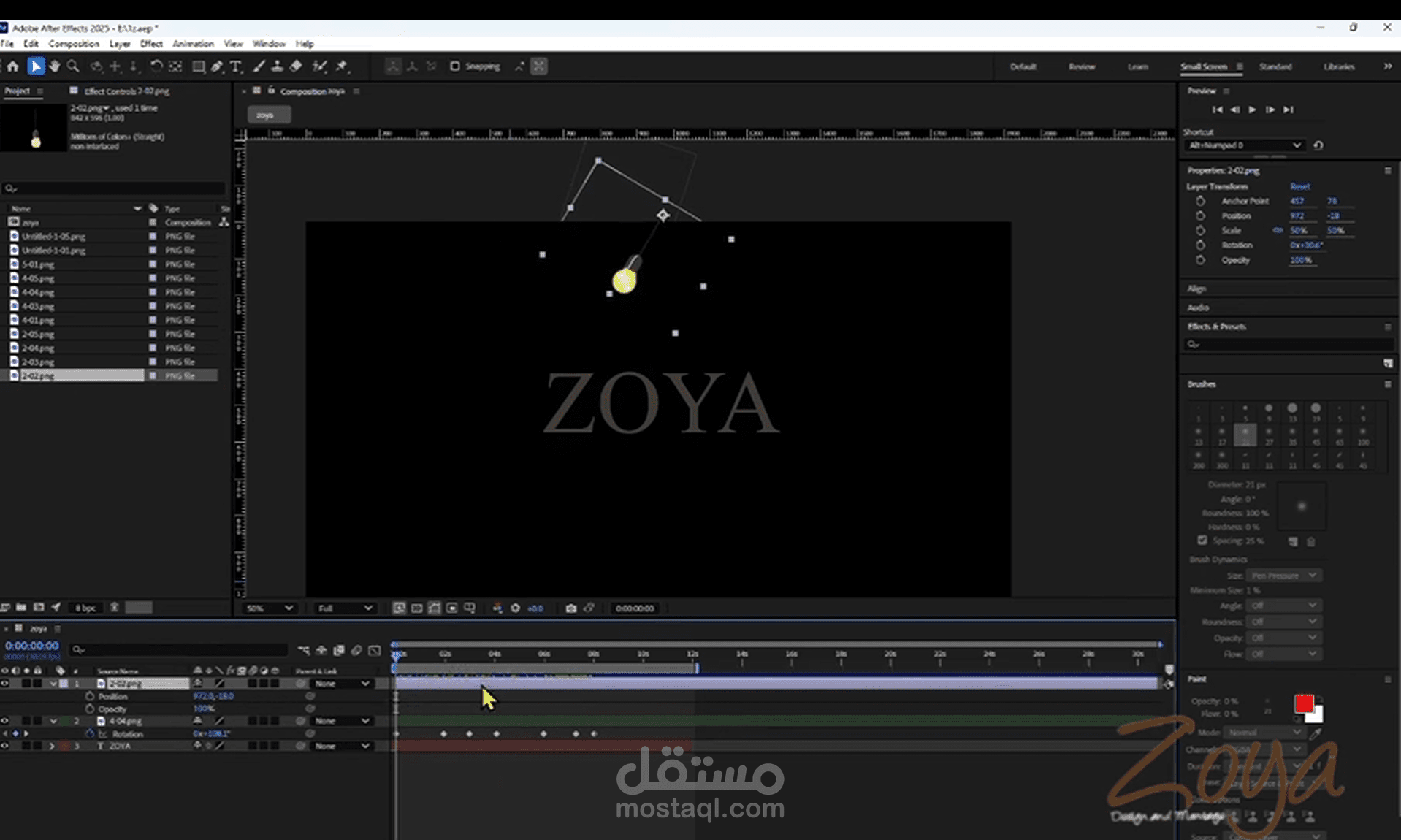Switch to the Default workspace
Viewport: 1401px width, 840px height.
(1023, 66)
